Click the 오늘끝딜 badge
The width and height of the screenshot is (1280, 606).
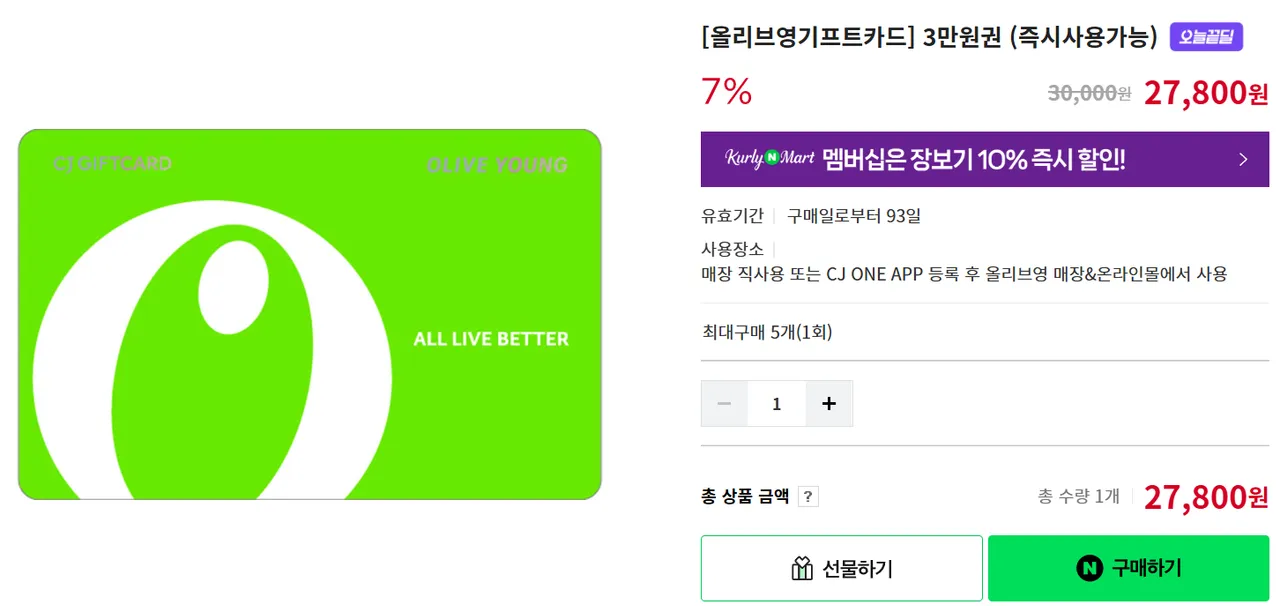[1206, 37]
